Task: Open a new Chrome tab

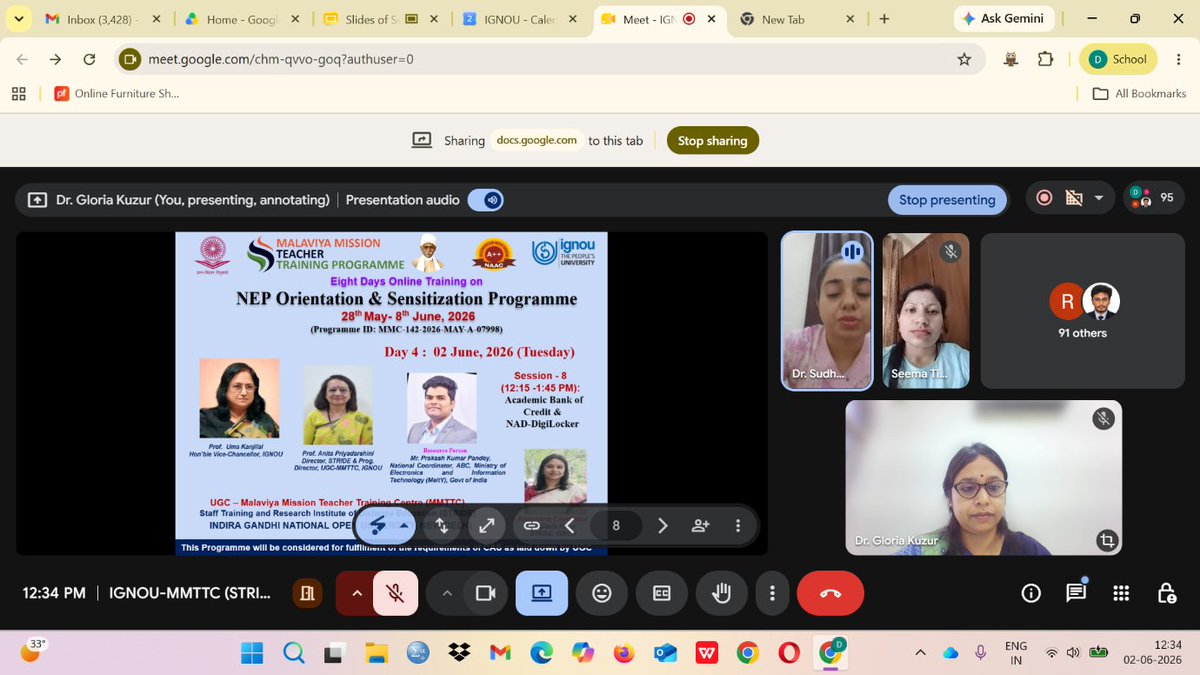Action: tap(884, 18)
